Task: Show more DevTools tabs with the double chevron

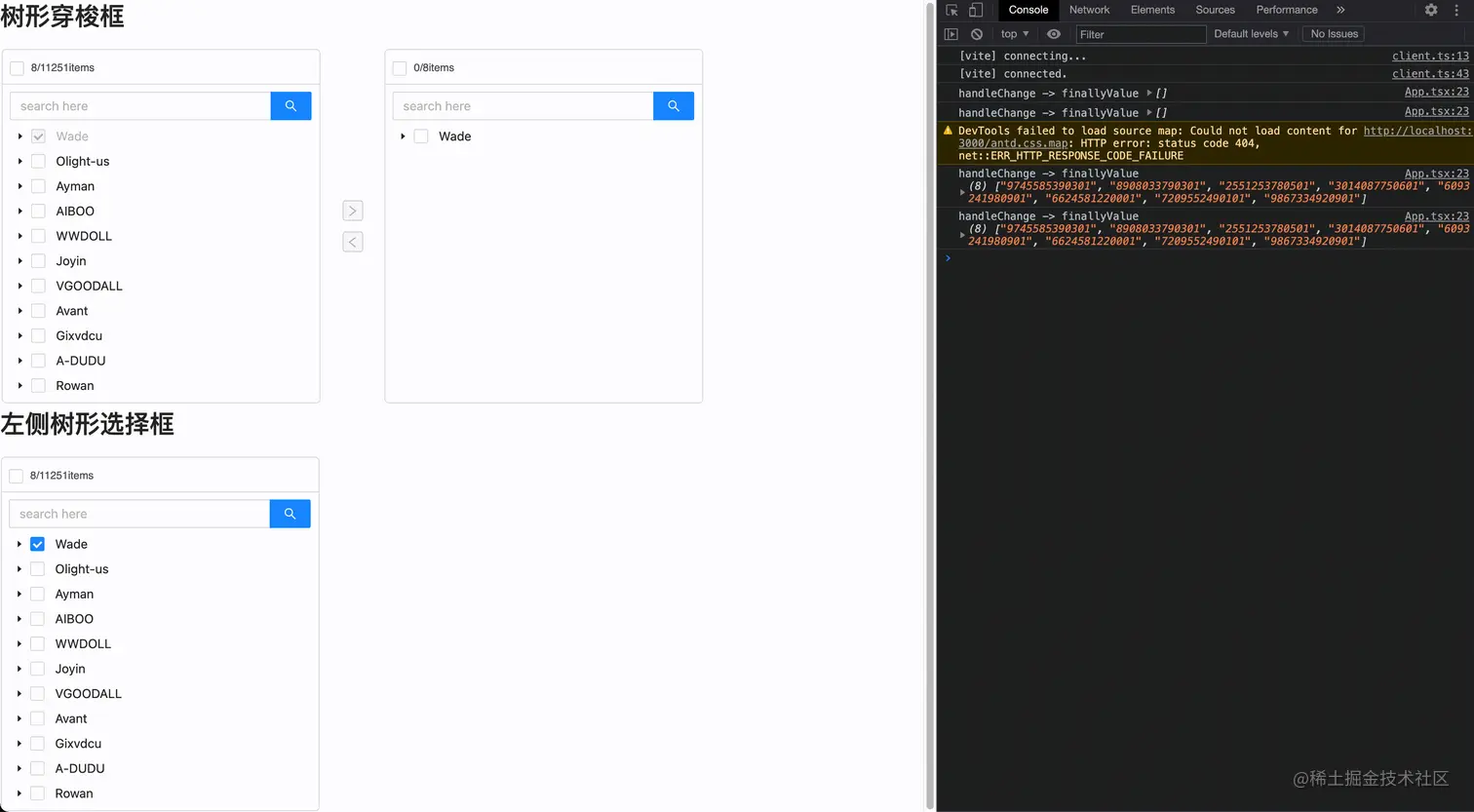Action: 1340,10
